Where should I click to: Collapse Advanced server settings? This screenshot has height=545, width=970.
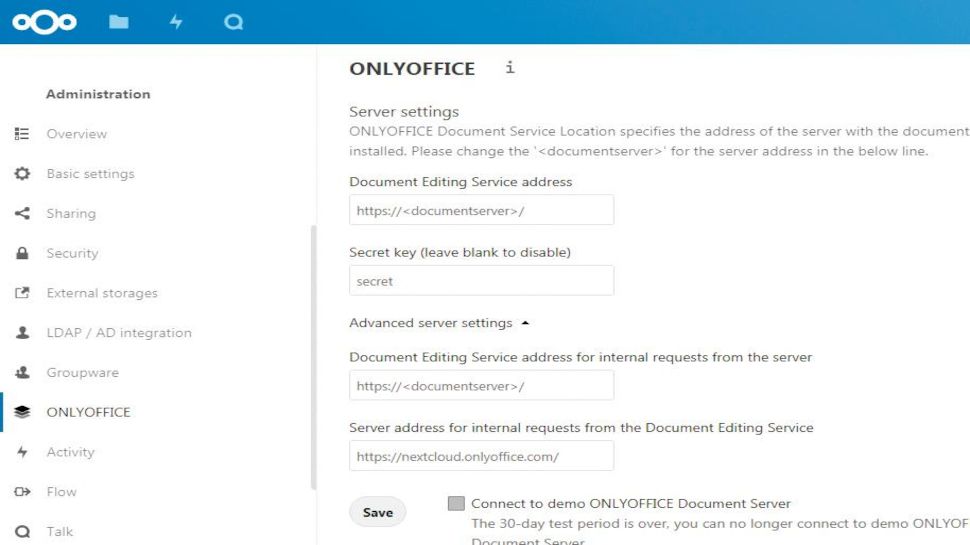(431, 323)
